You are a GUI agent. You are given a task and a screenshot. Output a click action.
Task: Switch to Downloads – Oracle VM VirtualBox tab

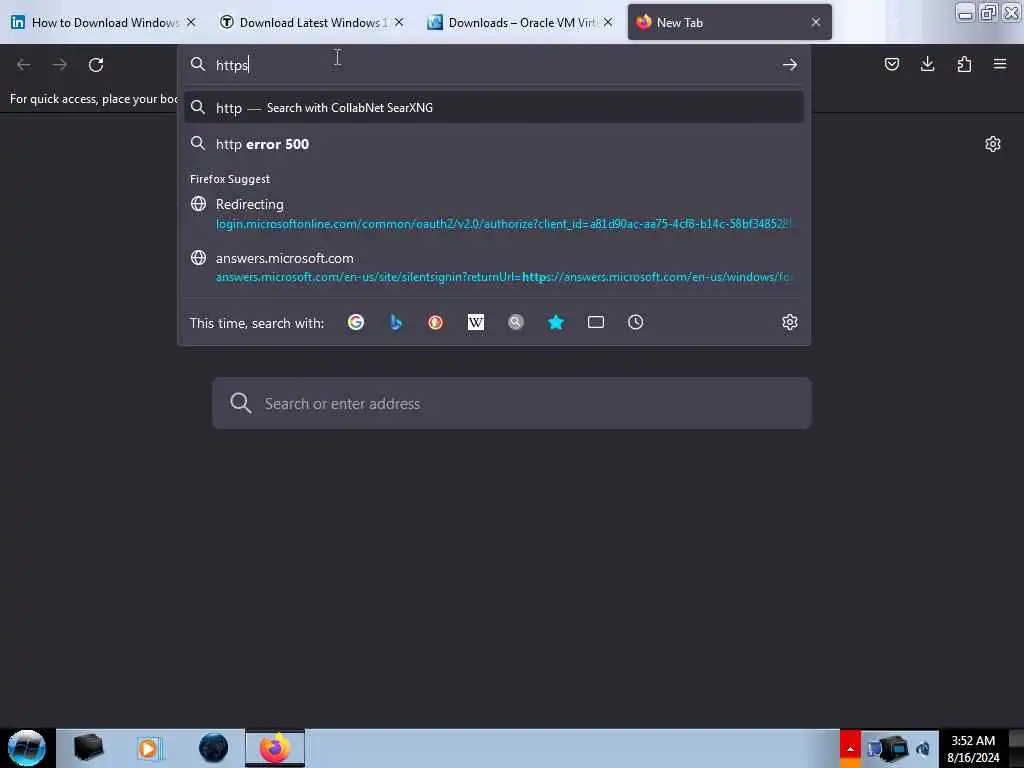click(520, 22)
